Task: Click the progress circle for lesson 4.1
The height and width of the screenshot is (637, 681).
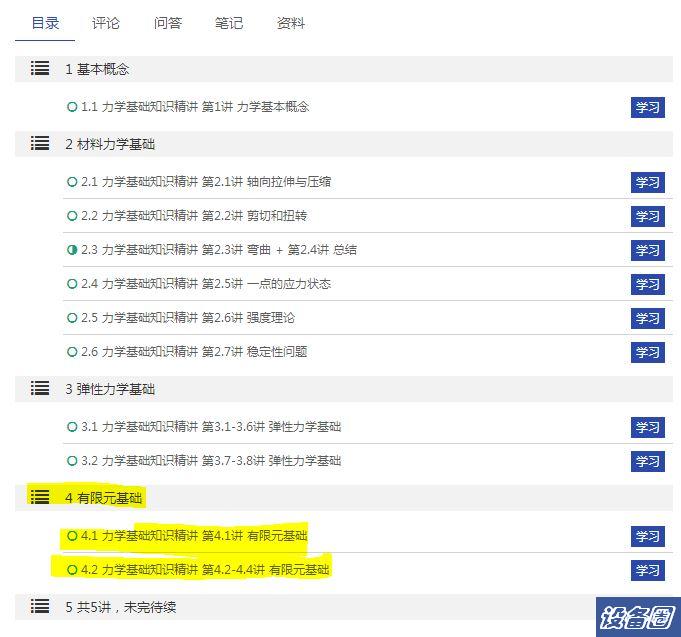Action: click(x=72, y=536)
